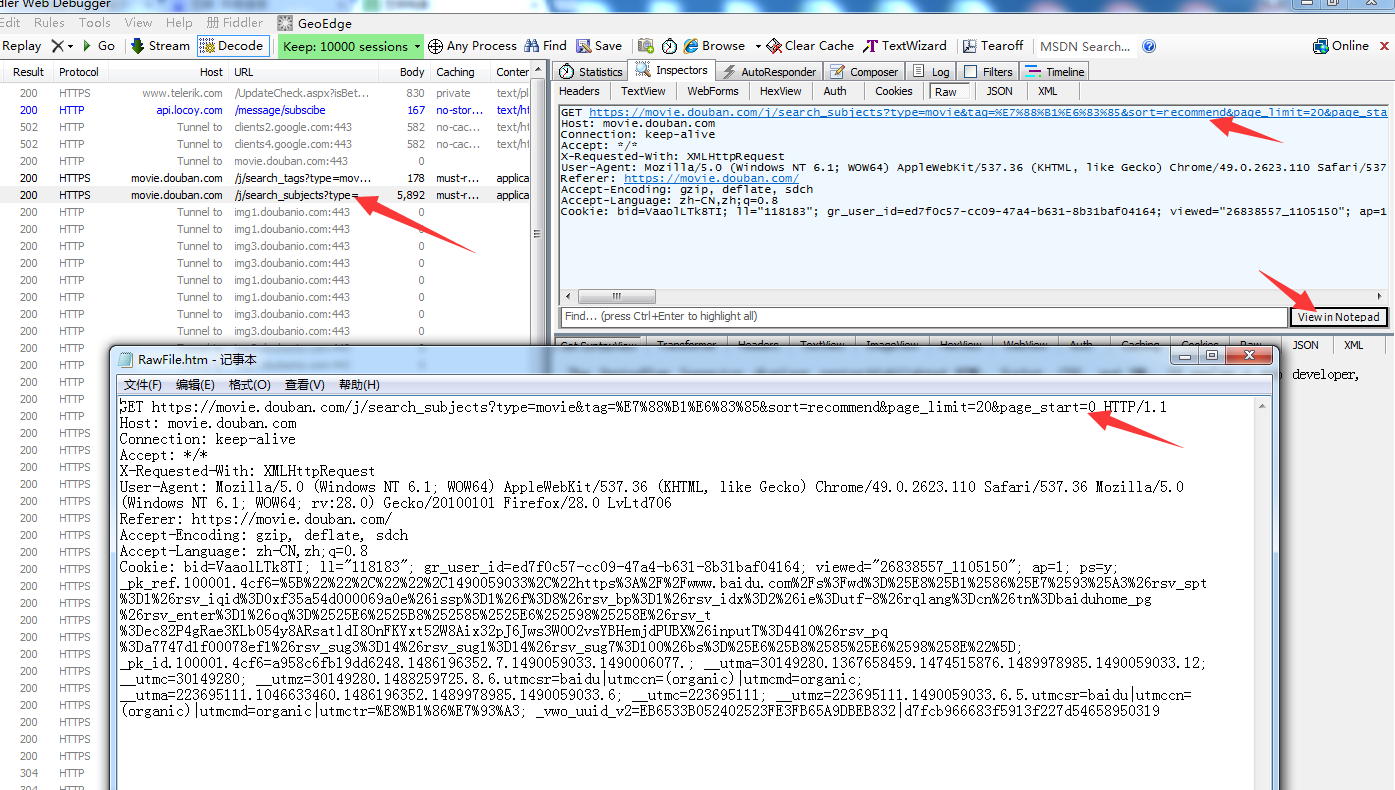Toggle the Decode button

coord(232,46)
